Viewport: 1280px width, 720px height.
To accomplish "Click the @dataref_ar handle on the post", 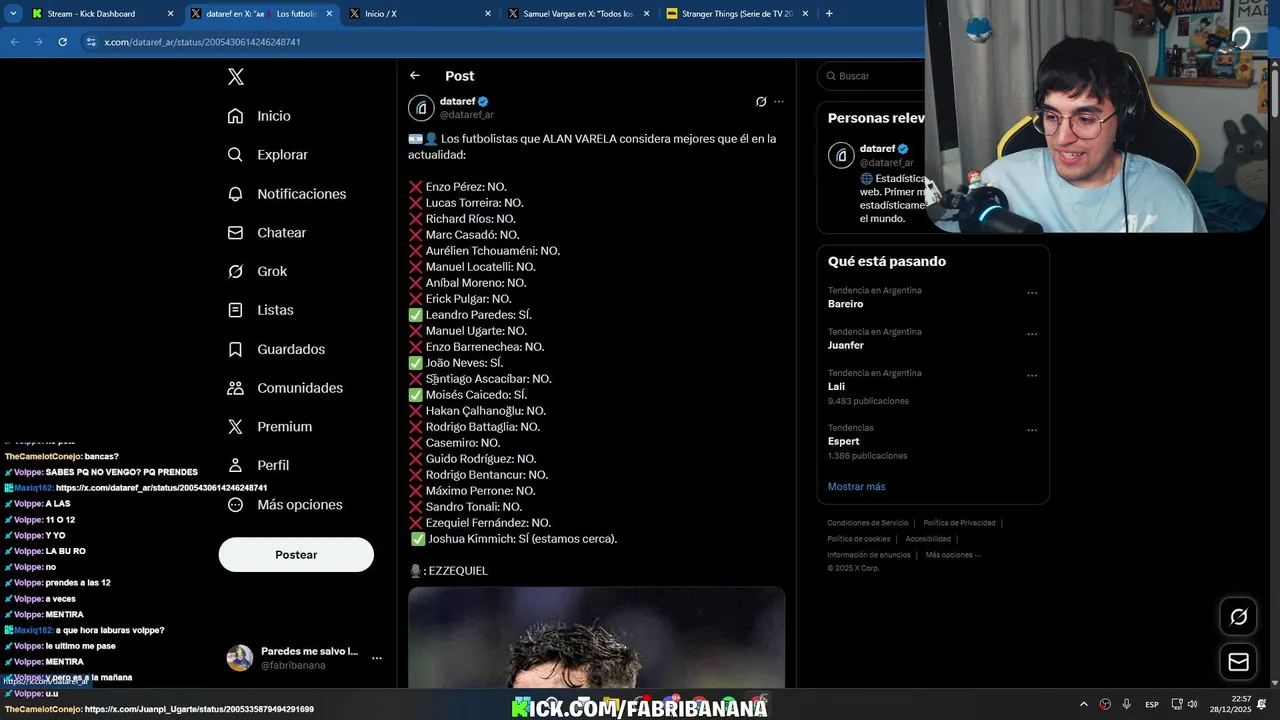I will tap(467, 115).
